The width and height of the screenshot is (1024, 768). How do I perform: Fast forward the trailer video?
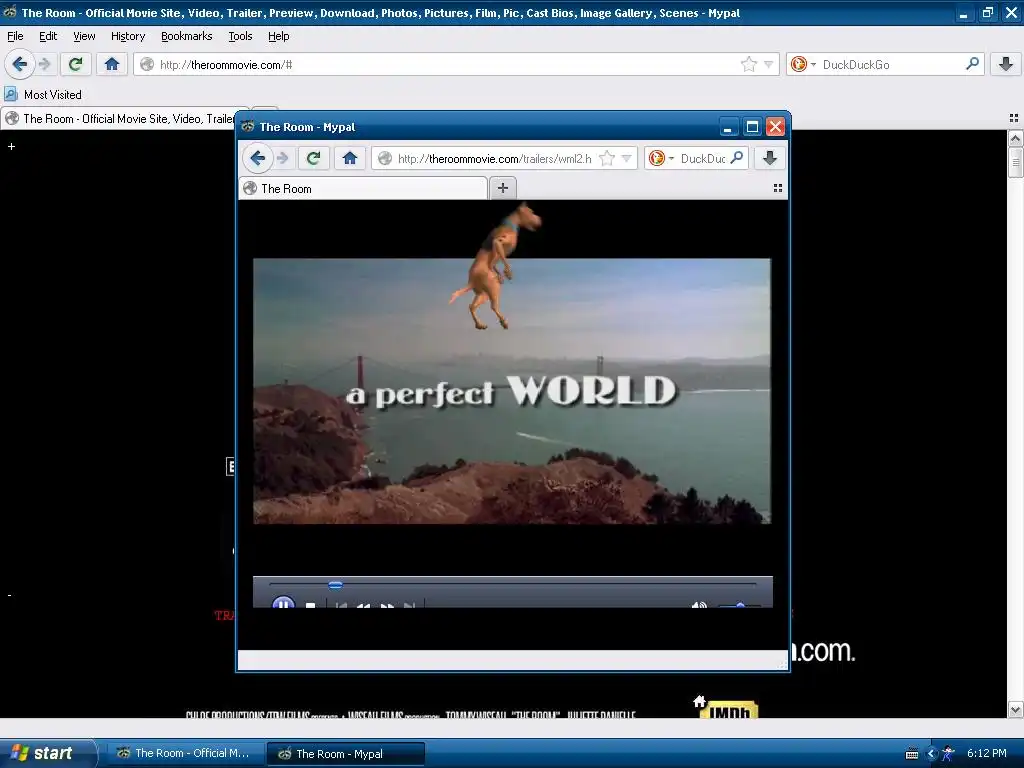pyautogui.click(x=387, y=605)
